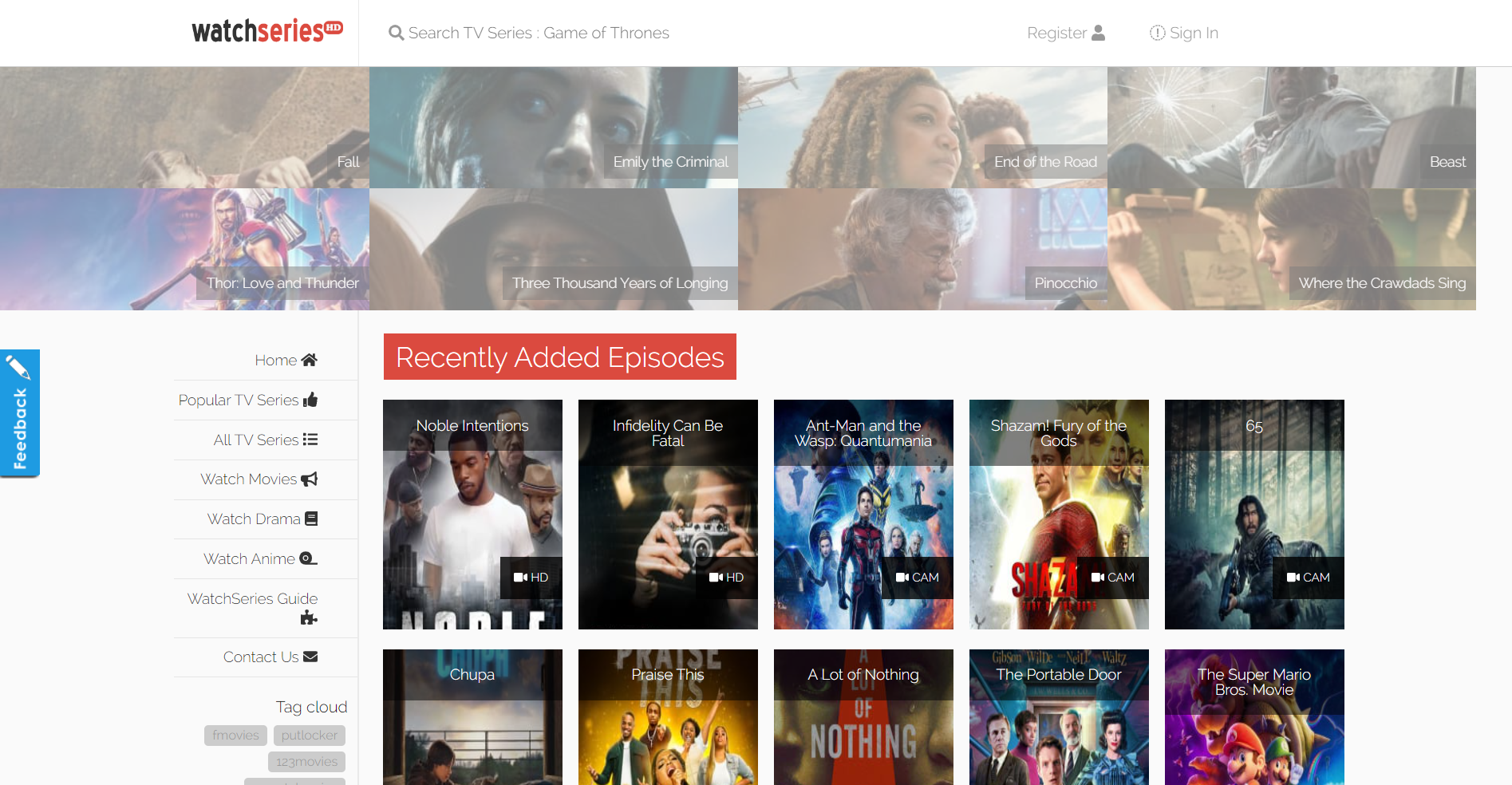The height and width of the screenshot is (785, 1512).
Task: Click Ant-Man and the Wasp: Quantumania title
Action: [863, 433]
